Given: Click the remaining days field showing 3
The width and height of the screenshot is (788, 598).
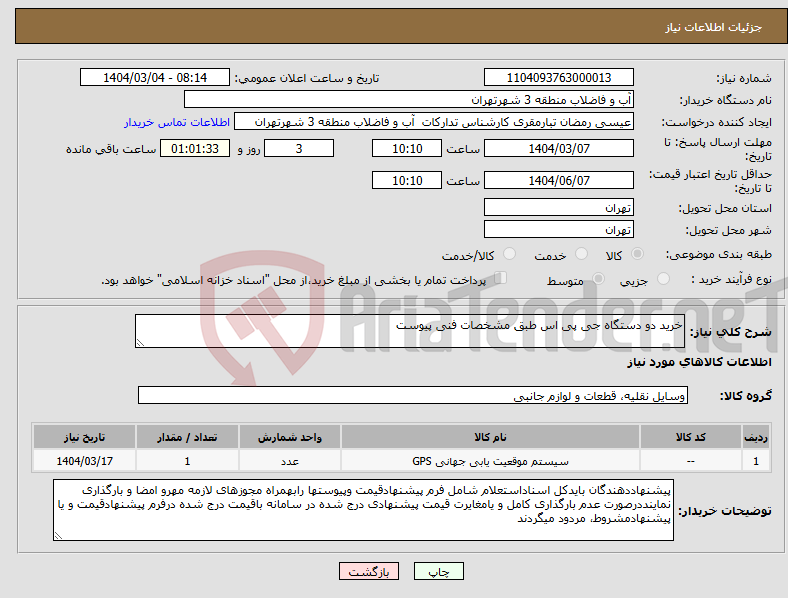Looking at the screenshot, I should (x=299, y=148).
